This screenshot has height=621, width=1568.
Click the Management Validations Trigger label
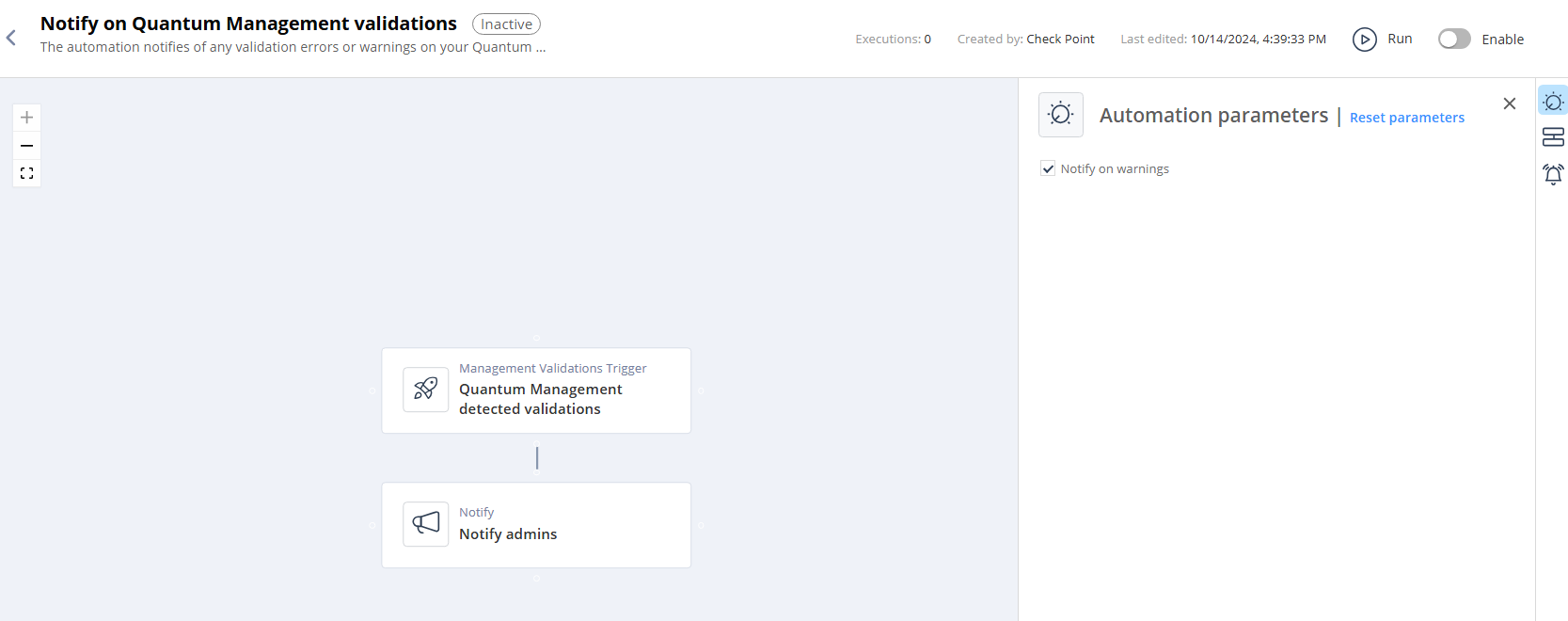click(553, 369)
